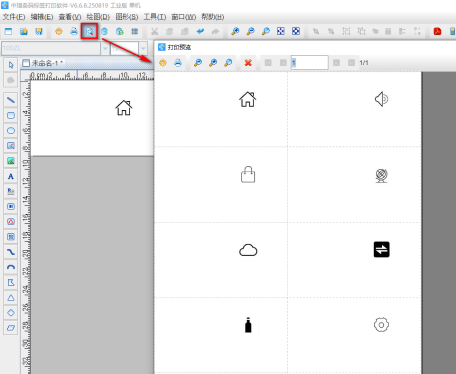Select the line drawing tool

(x=11, y=100)
